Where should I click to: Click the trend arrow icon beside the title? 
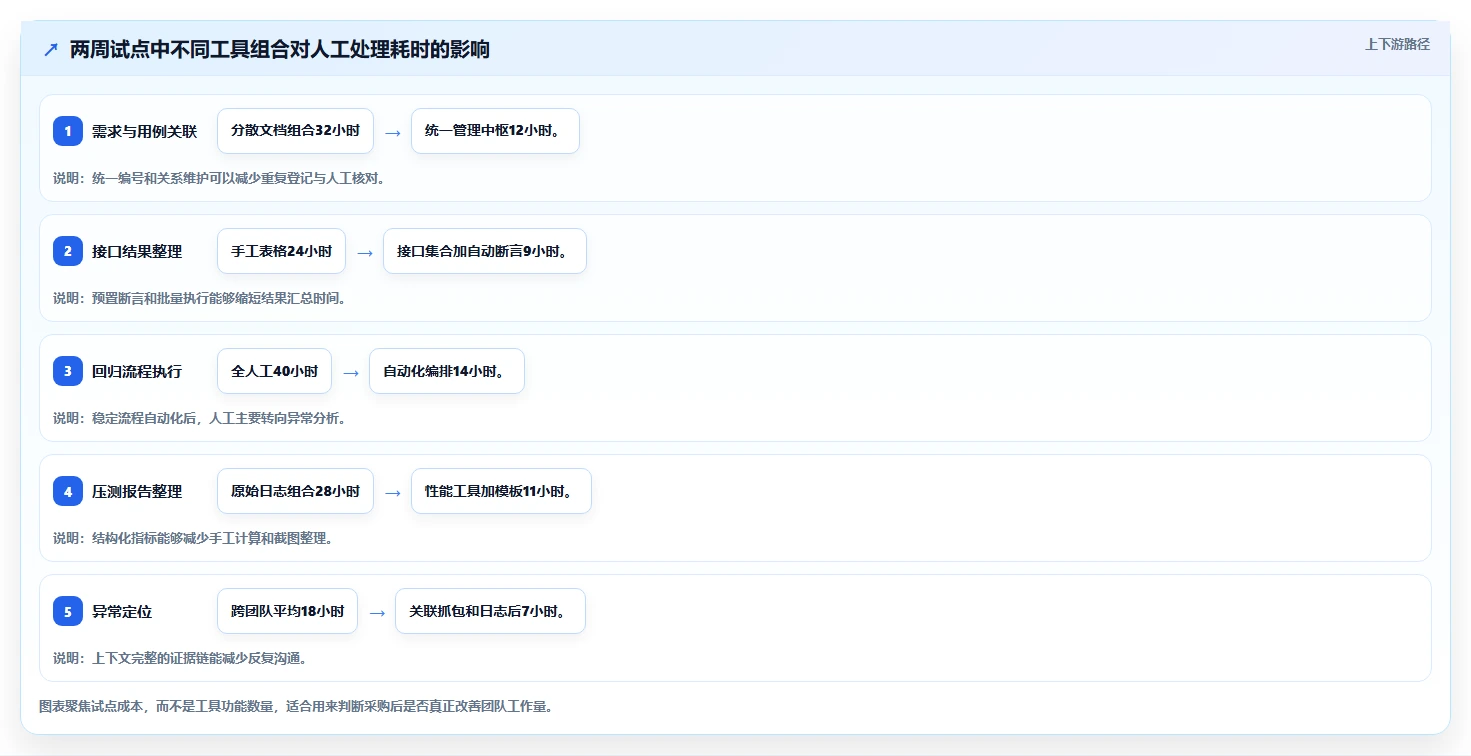point(51,49)
